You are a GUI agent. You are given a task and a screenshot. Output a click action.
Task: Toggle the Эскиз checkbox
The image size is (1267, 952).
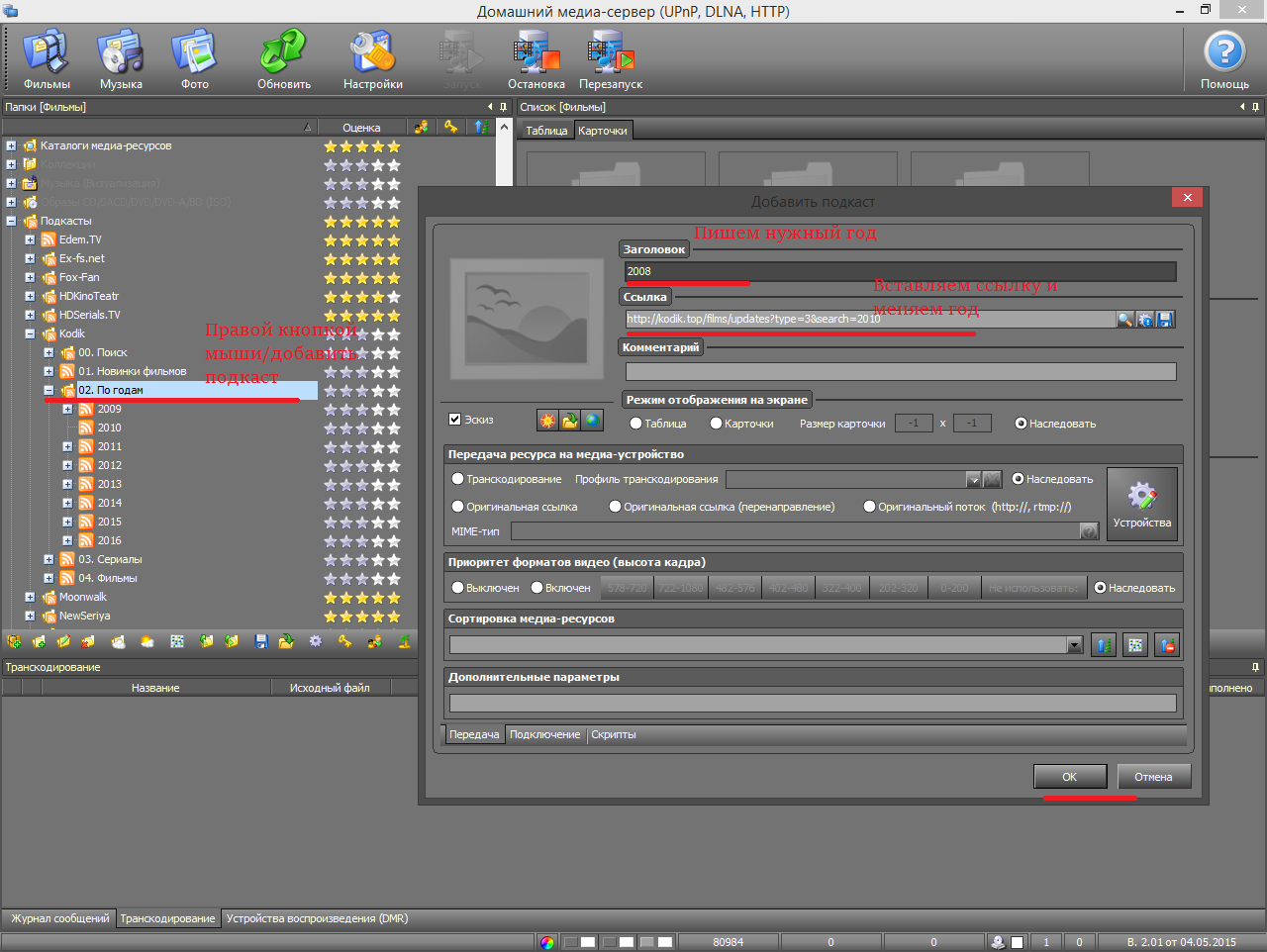pos(455,420)
